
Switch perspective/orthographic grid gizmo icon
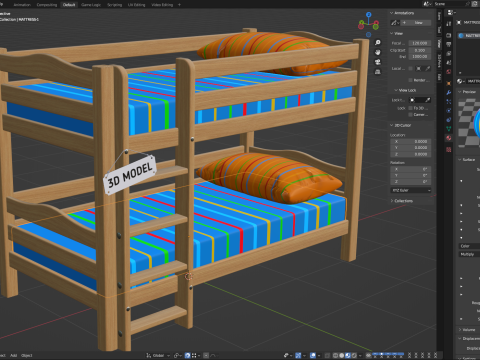click(x=378, y=72)
